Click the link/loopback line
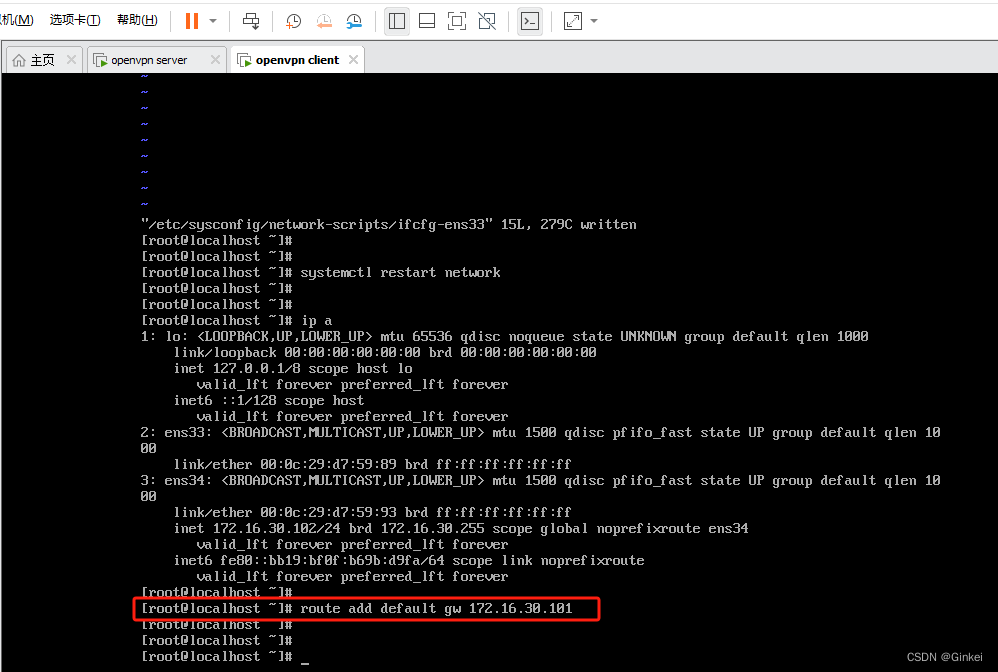 [385, 353]
